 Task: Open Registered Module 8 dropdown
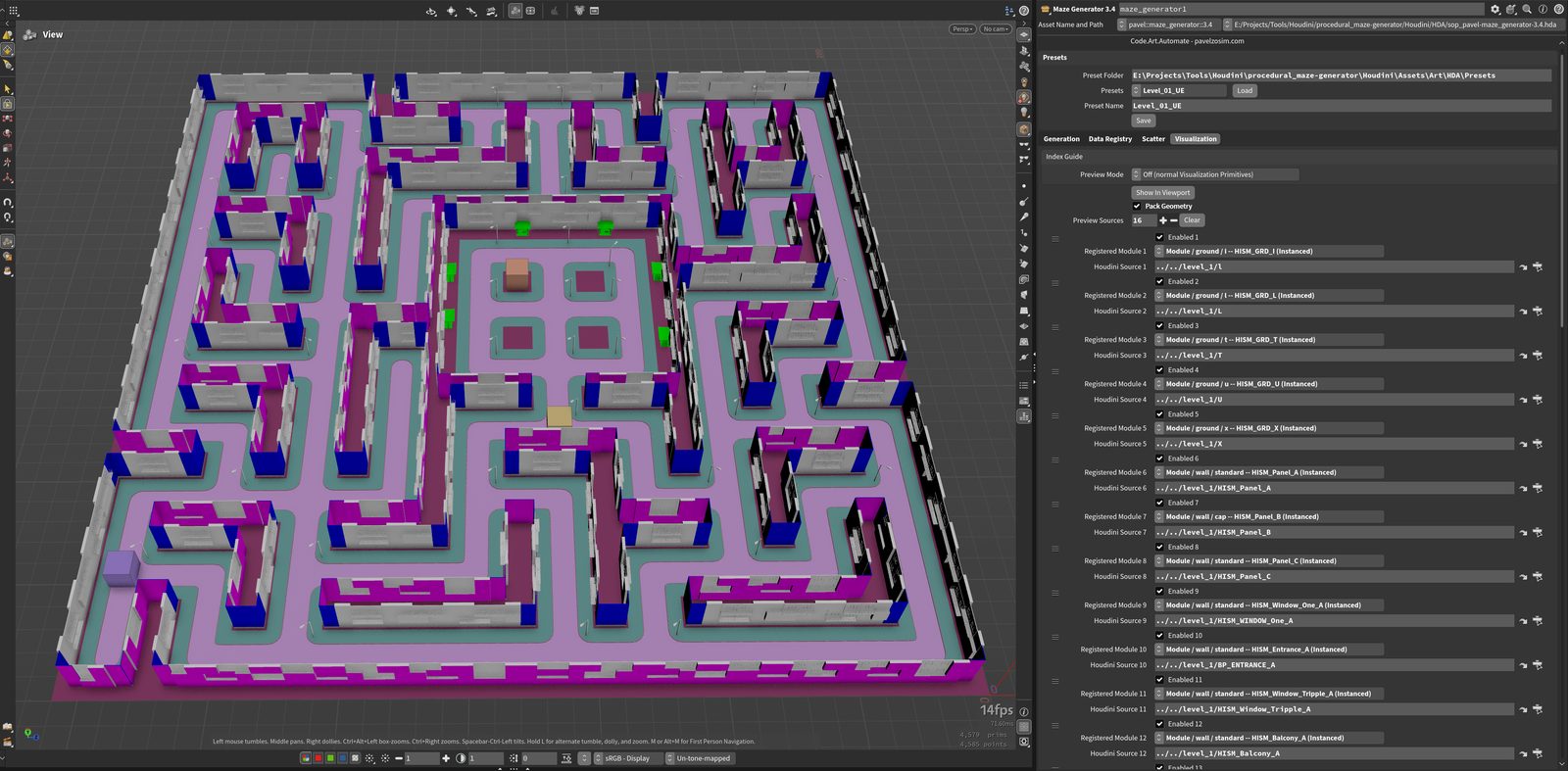click(1269, 561)
